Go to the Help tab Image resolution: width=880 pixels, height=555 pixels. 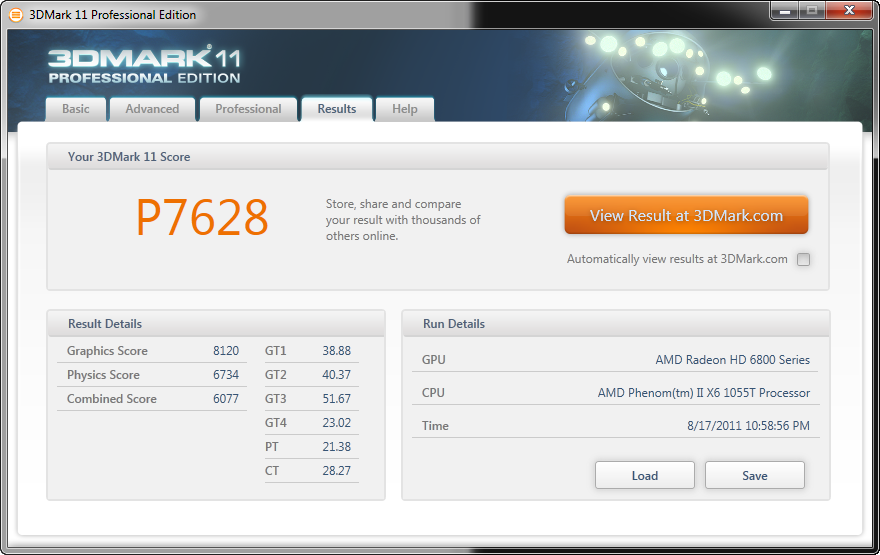pos(405,109)
